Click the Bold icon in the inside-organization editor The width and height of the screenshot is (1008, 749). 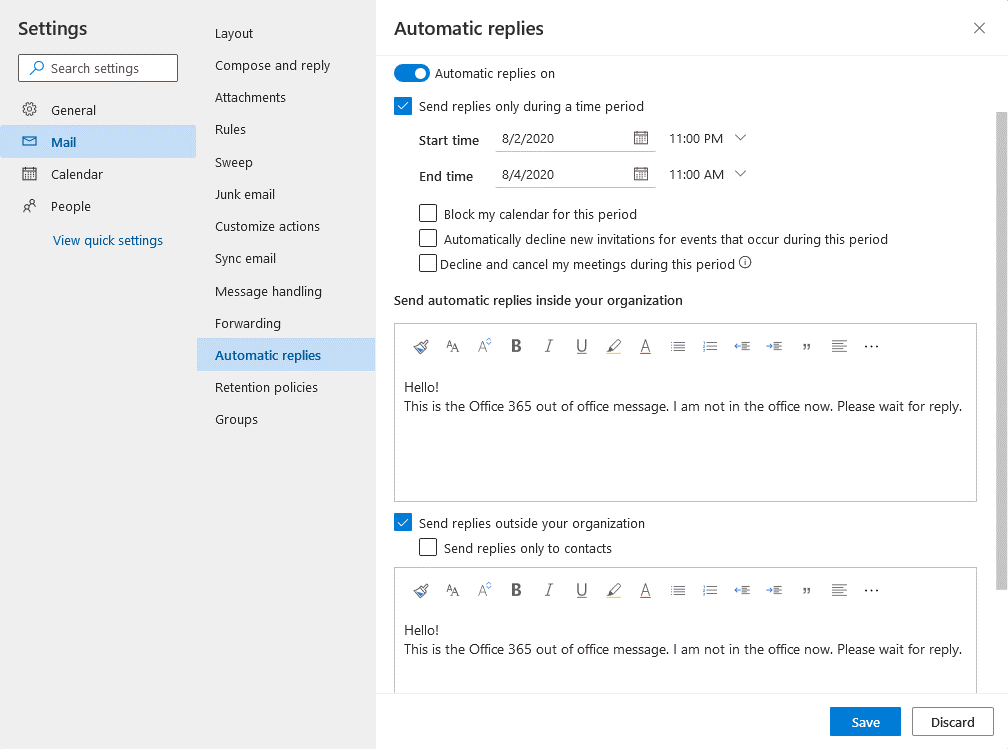point(516,346)
